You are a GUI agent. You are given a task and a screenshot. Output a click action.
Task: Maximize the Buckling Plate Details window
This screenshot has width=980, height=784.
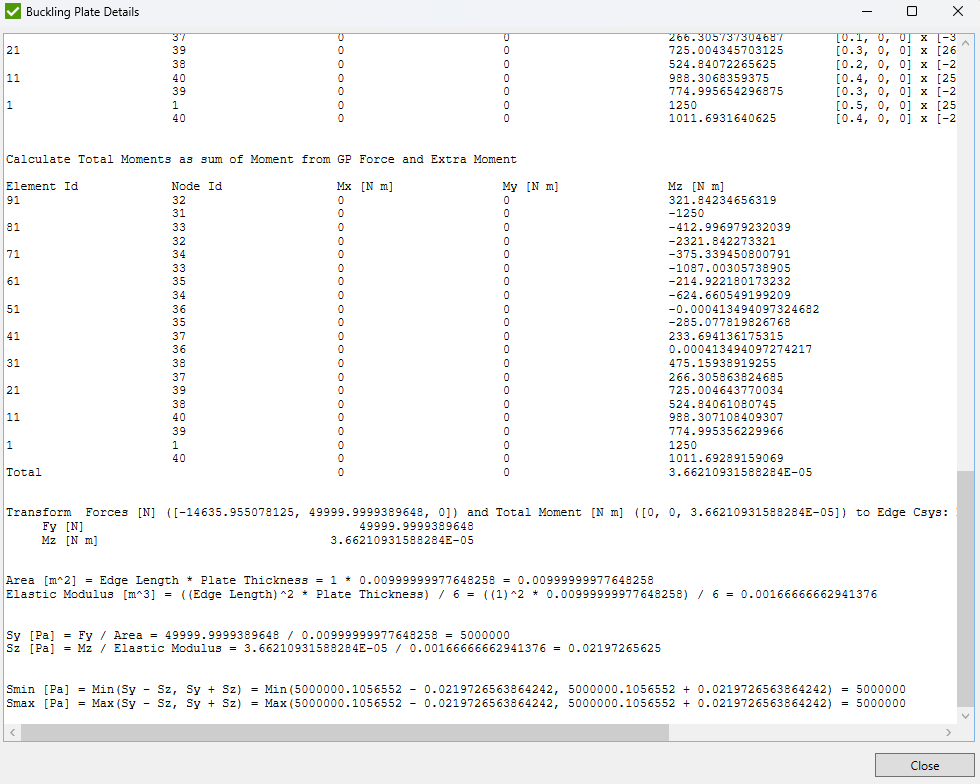point(911,11)
